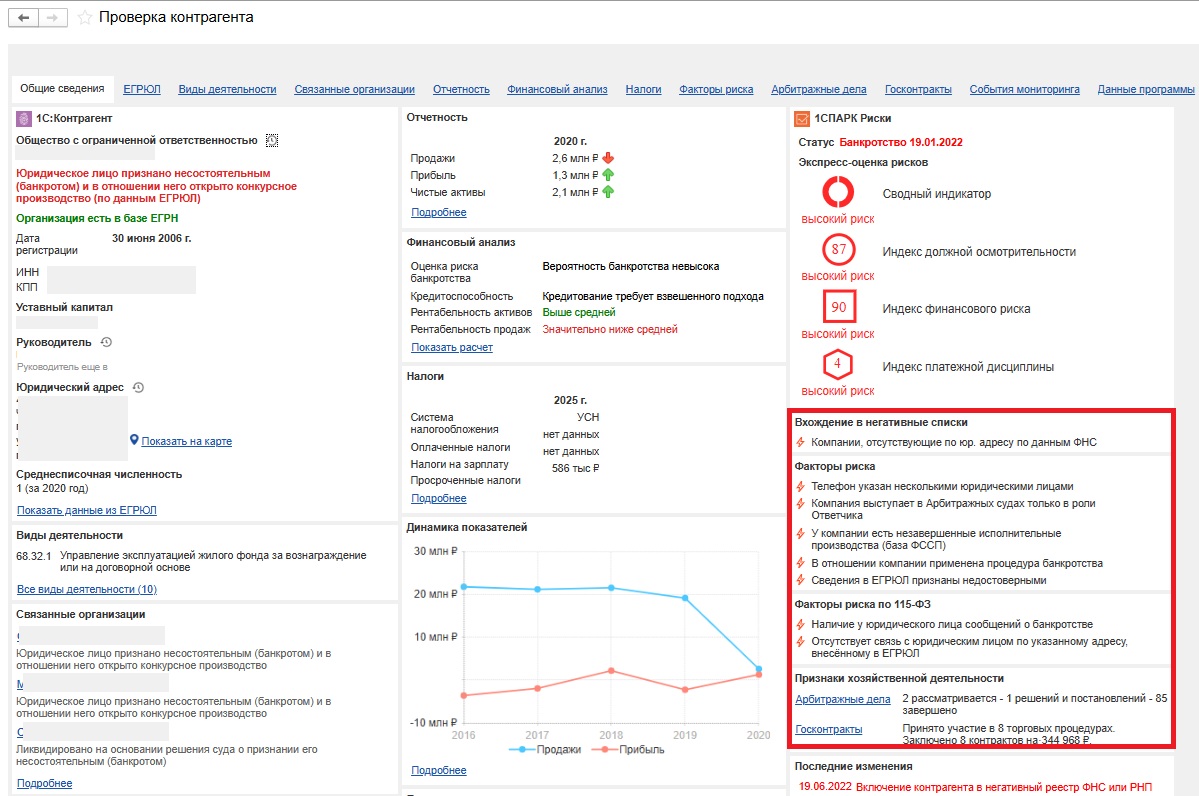Open Все виды деятельности (10) link
The image size is (1199, 796).
pyautogui.click(x=87, y=589)
